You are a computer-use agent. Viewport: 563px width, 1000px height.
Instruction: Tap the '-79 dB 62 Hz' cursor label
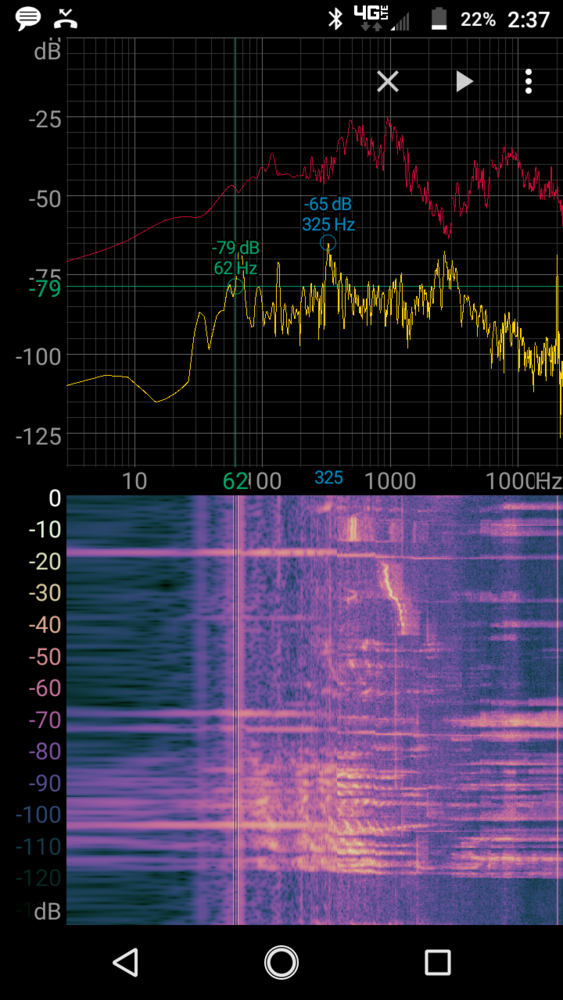235,258
